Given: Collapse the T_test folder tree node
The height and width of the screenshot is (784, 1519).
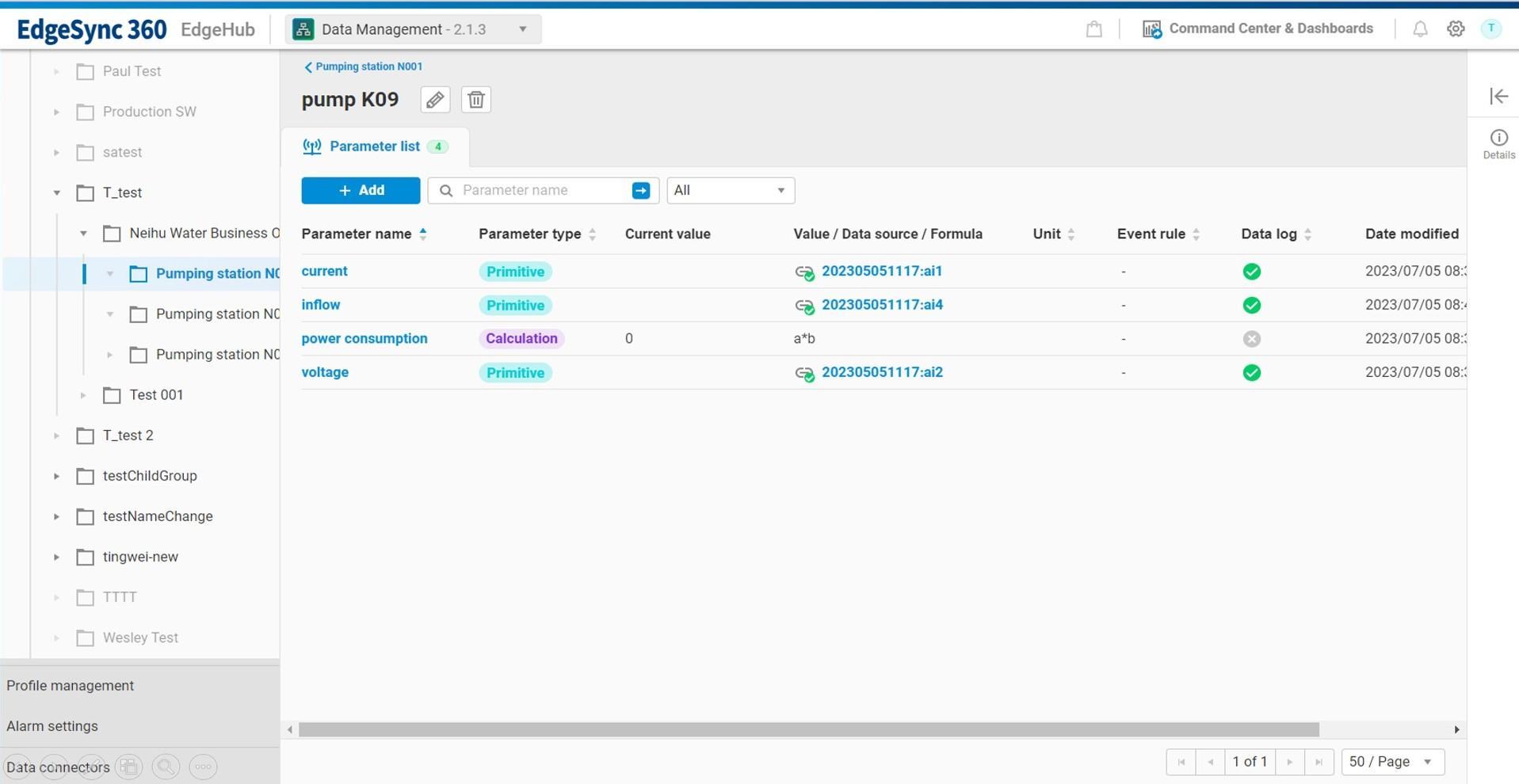Looking at the screenshot, I should (x=57, y=192).
